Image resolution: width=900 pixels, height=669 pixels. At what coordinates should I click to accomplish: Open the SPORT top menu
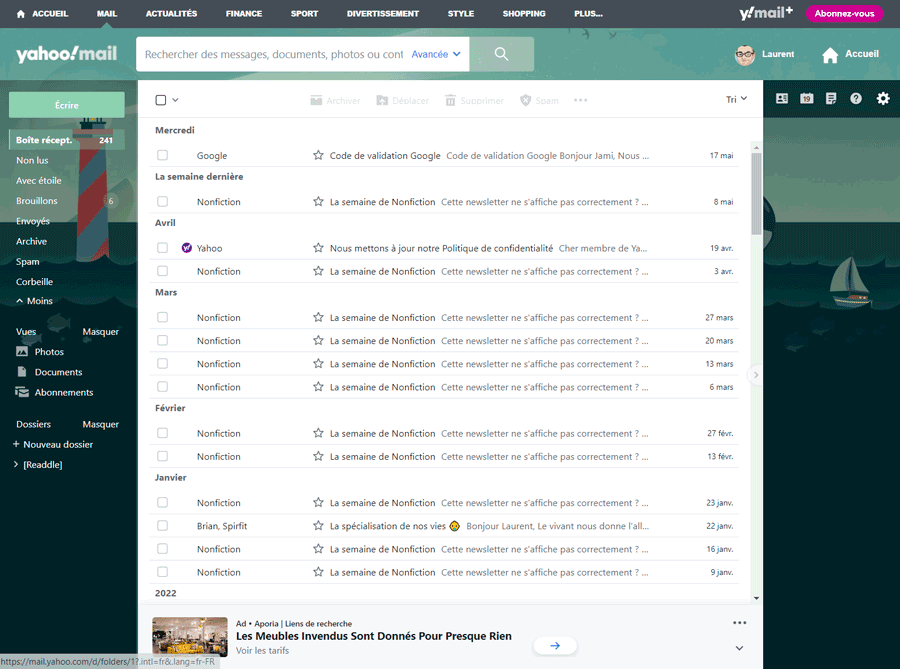coord(304,14)
